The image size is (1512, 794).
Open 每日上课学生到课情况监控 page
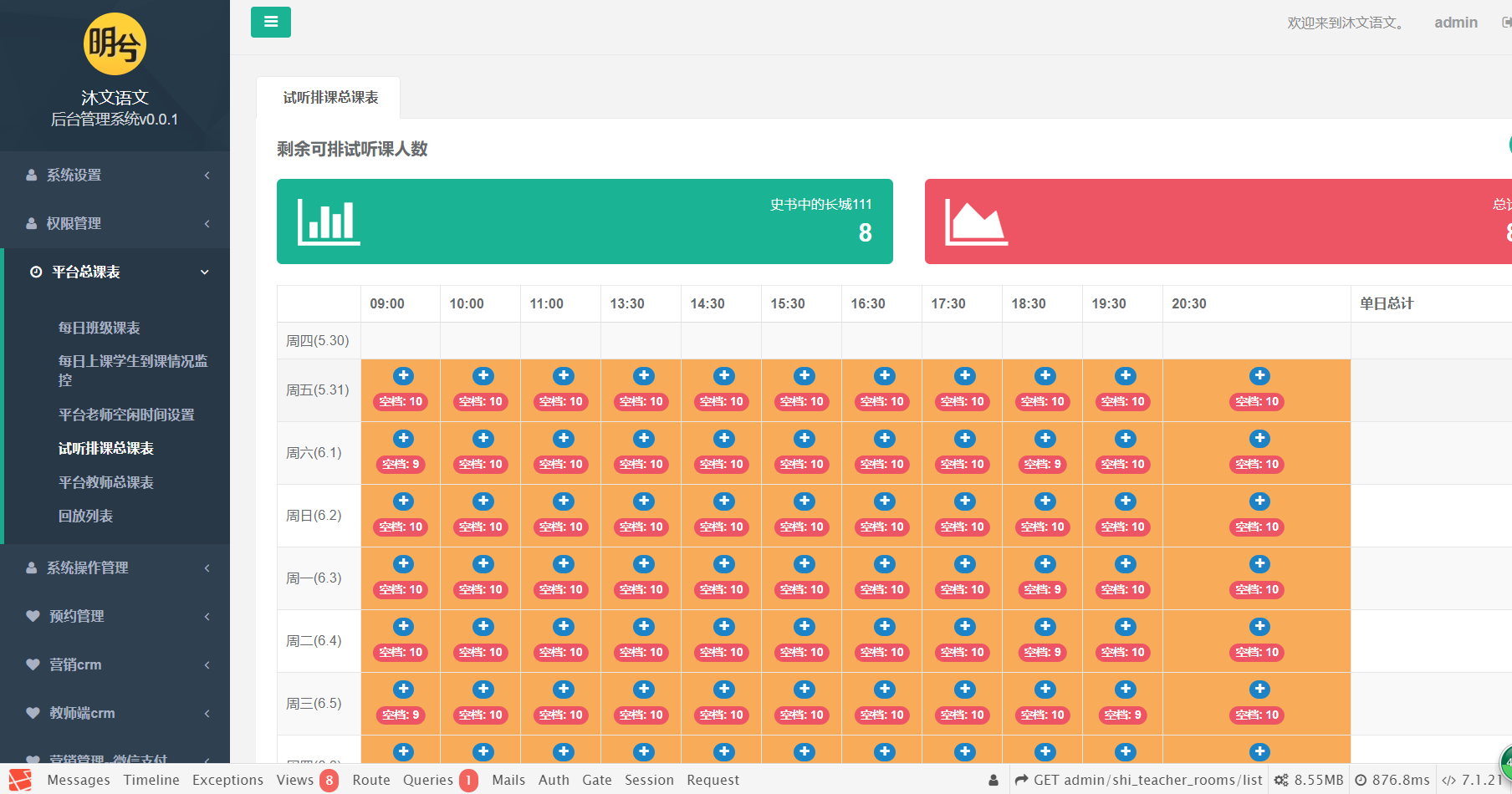(133, 370)
